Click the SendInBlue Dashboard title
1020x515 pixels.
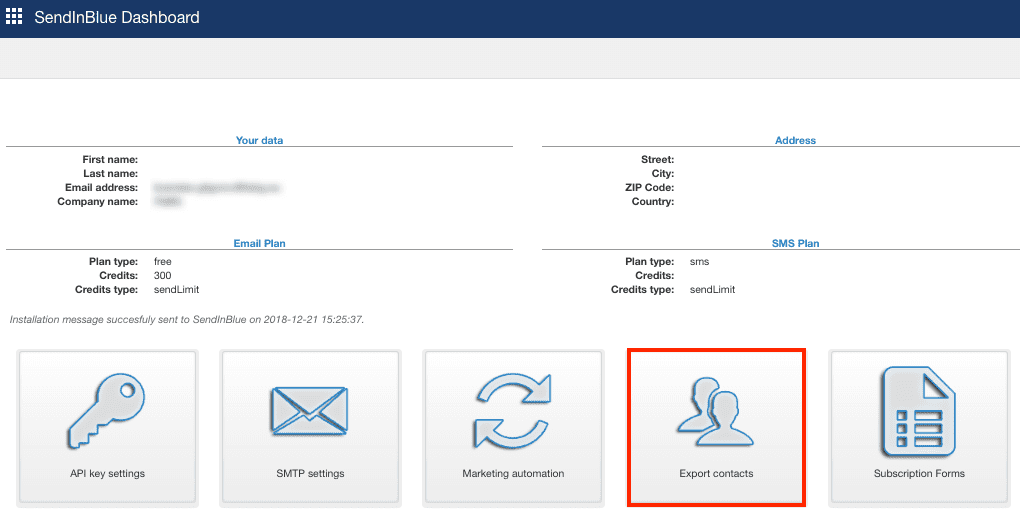coord(117,18)
